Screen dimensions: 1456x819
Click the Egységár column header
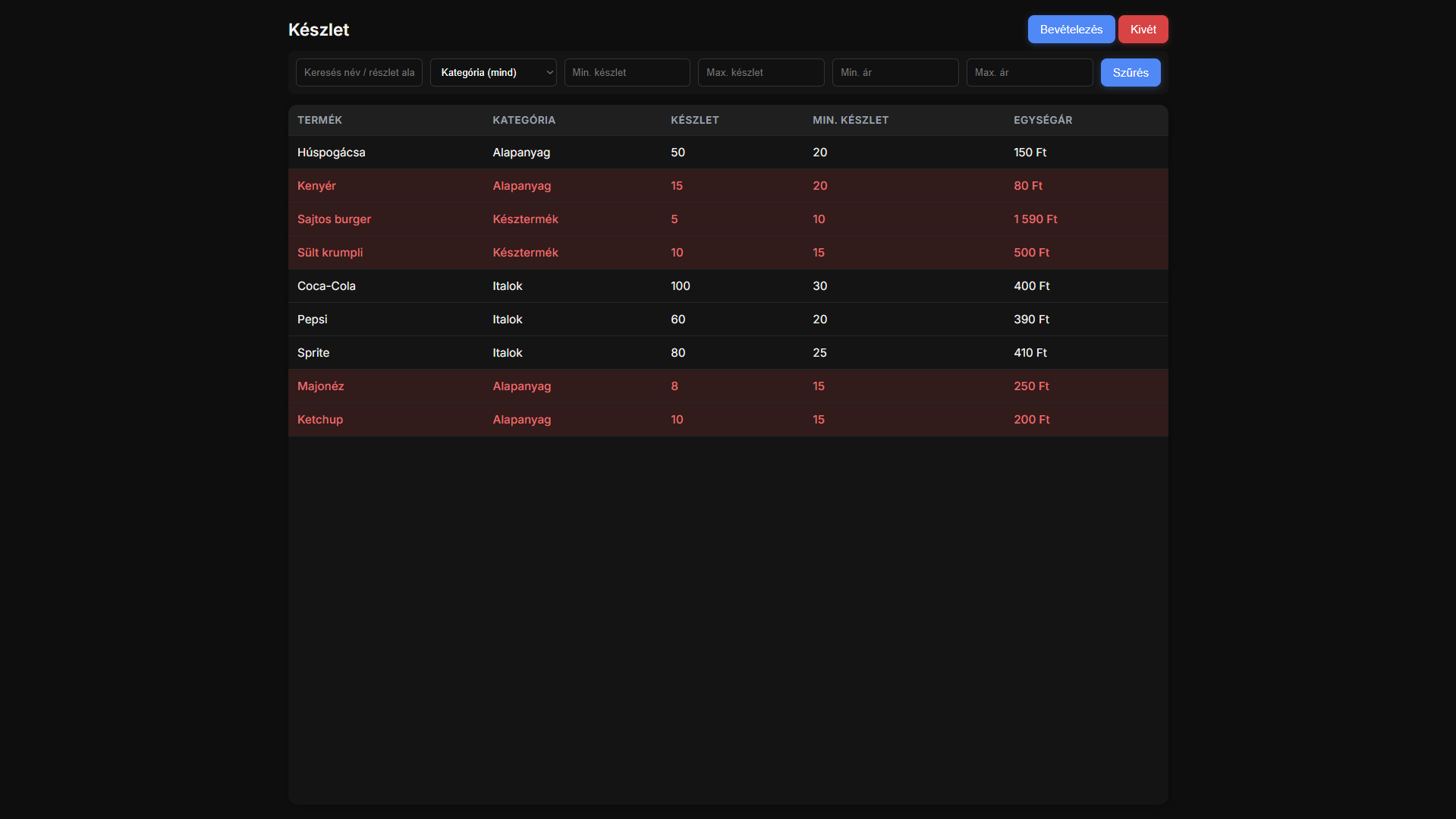[x=1042, y=120]
